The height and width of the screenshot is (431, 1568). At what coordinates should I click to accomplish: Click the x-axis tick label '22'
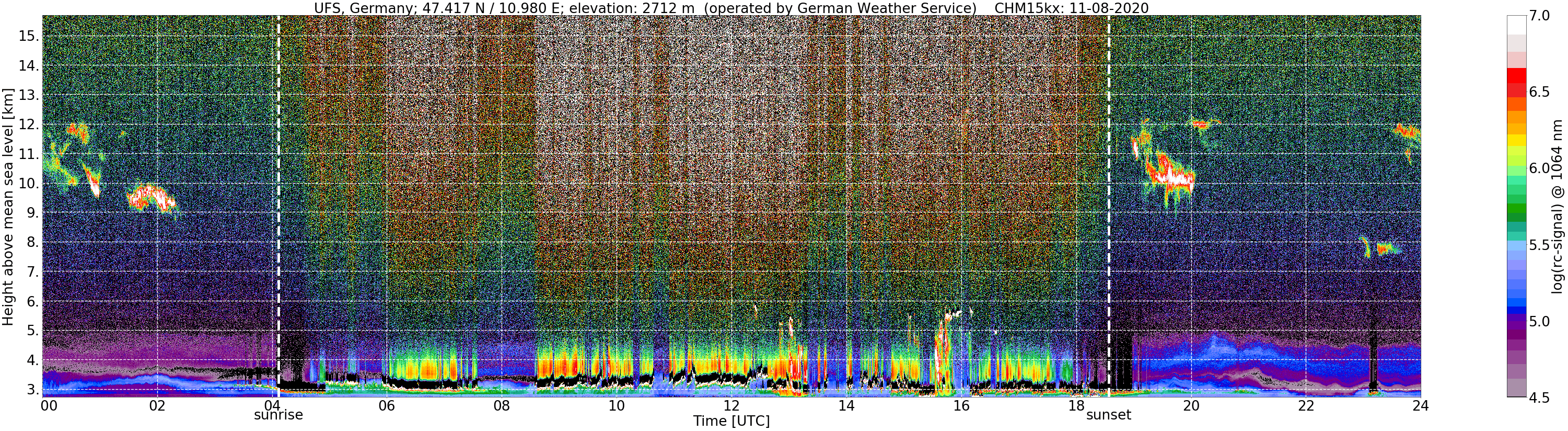tap(1305, 405)
